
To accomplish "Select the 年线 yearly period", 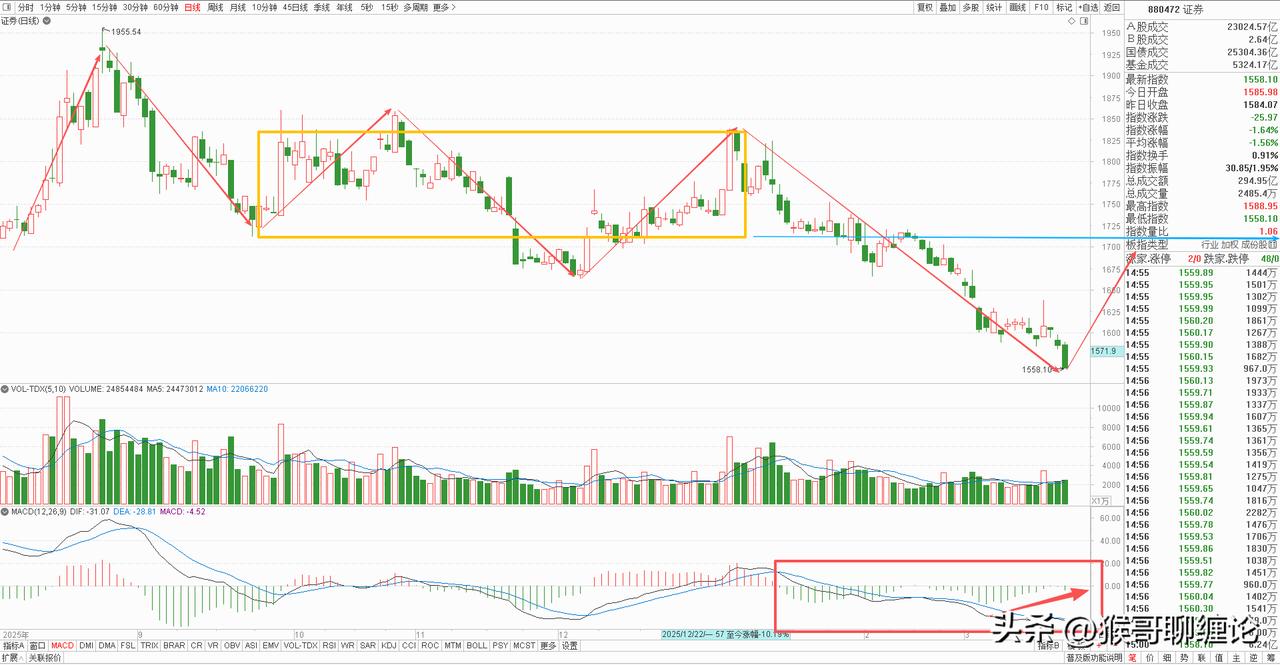I will (345, 7).
